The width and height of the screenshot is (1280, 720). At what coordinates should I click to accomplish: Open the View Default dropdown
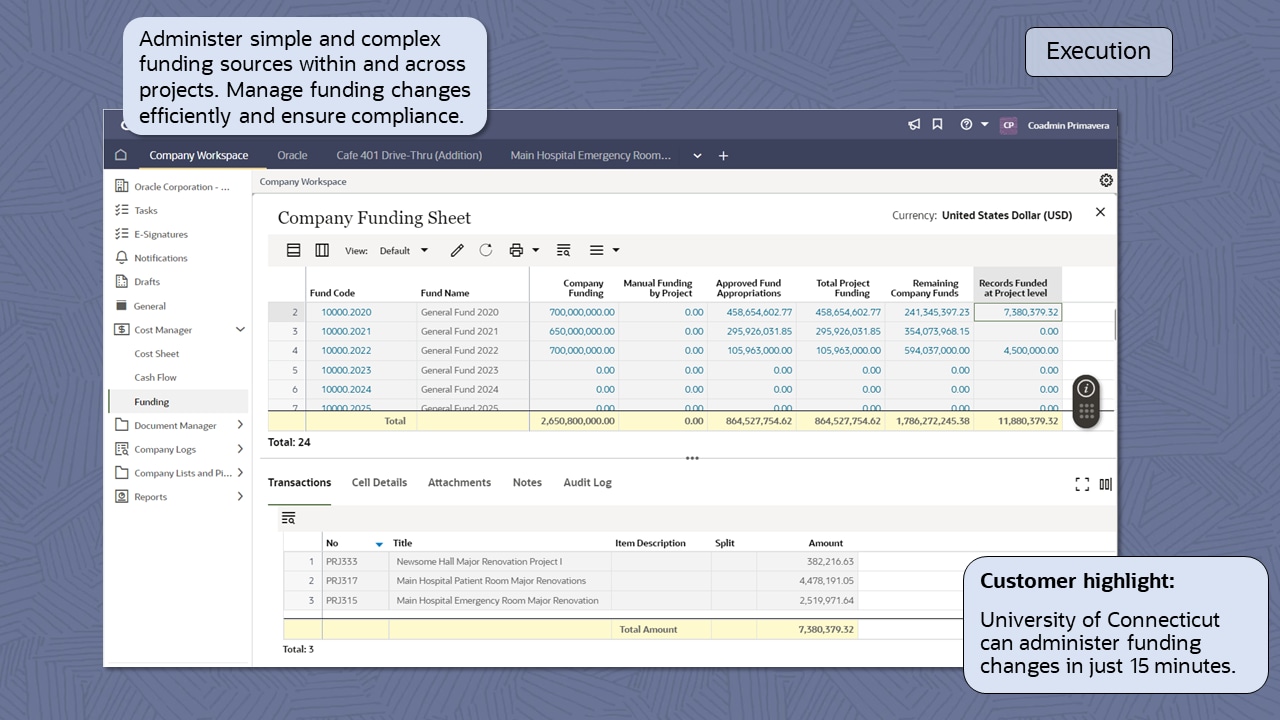click(403, 251)
